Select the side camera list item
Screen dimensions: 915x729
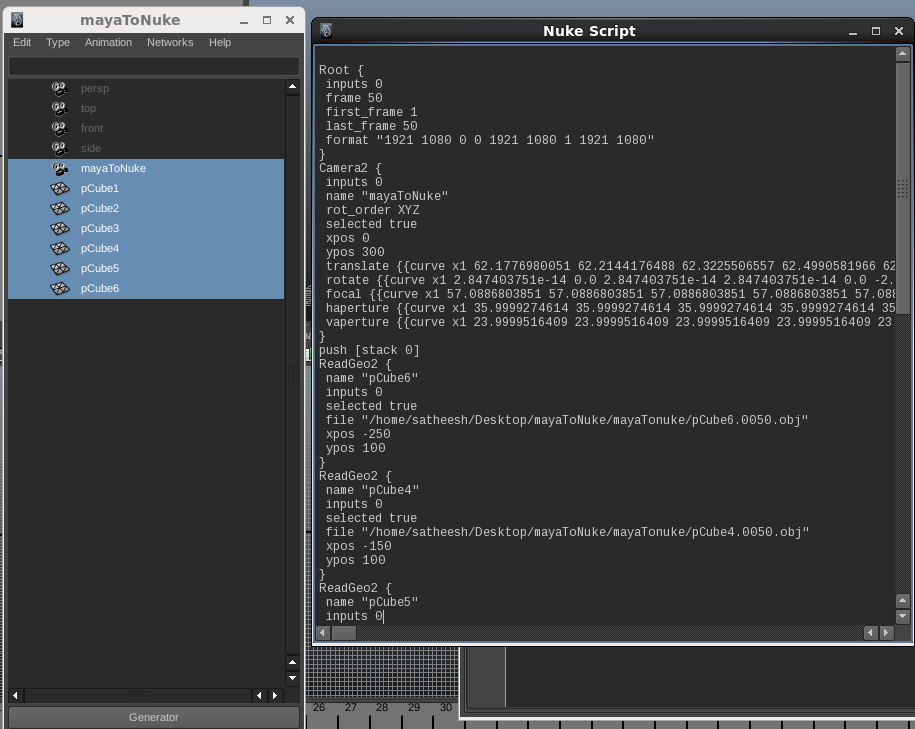146,148
